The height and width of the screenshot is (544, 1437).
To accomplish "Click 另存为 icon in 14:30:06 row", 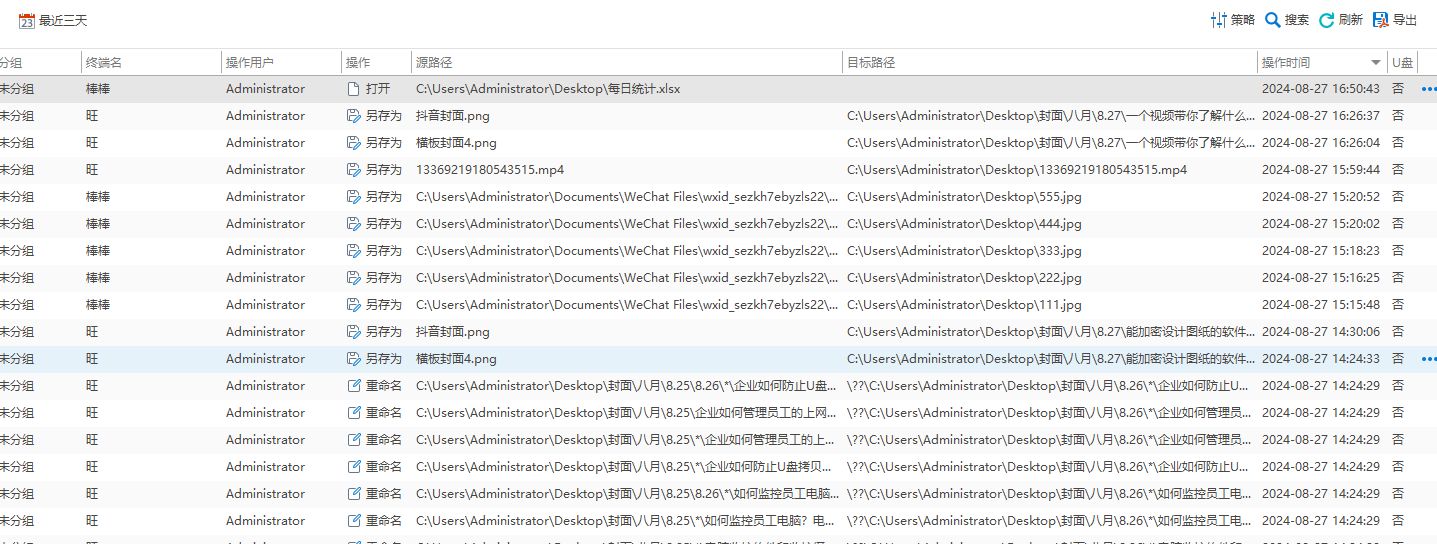I will pyautogui.click(x=353, y=332).
